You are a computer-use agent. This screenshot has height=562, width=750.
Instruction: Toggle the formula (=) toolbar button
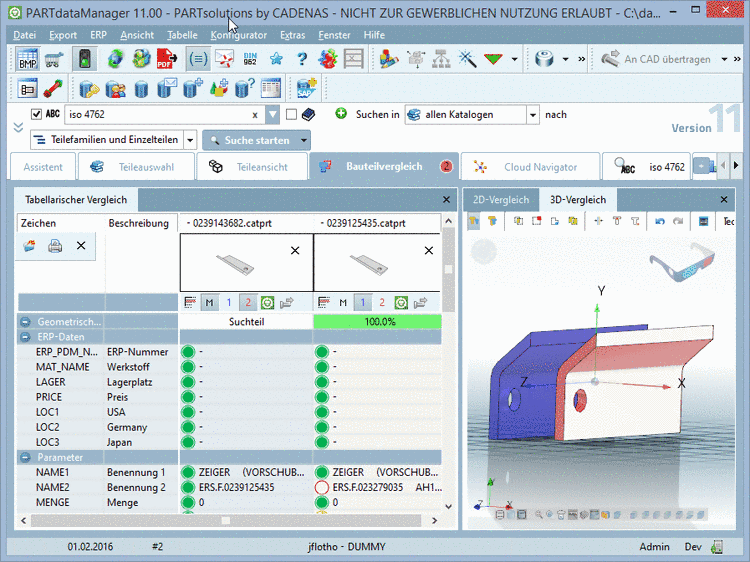(x=198, y=59)
